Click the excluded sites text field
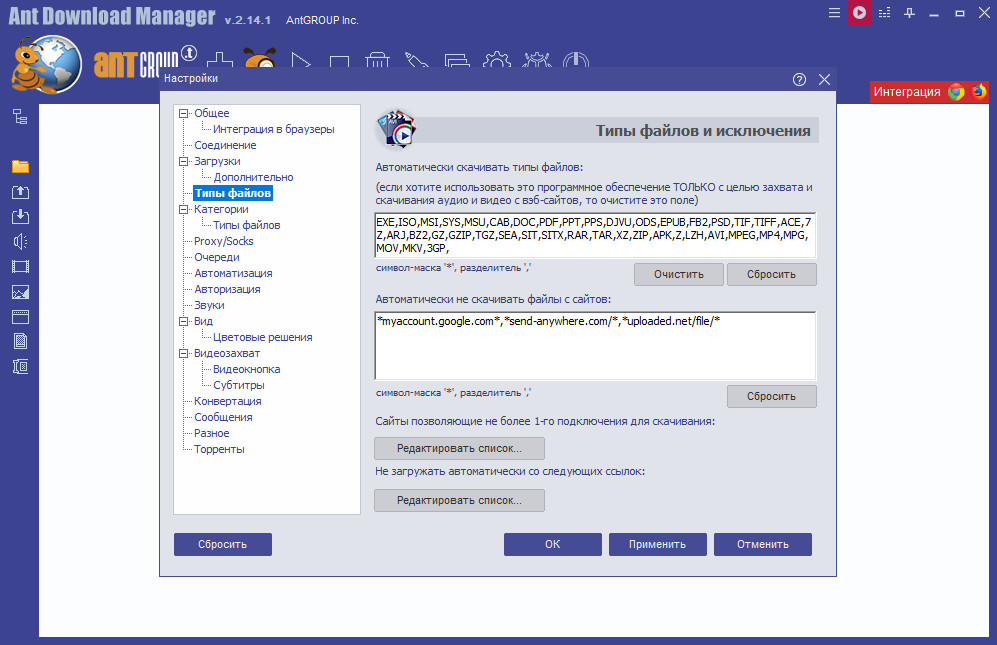Screen dimensions: 997x645 click(x=595, y=346)
